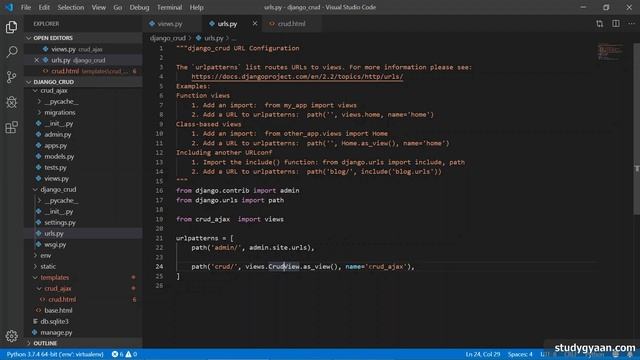Click the EXPLORER panel title
The image size is (640, 360).
(46, 24)
